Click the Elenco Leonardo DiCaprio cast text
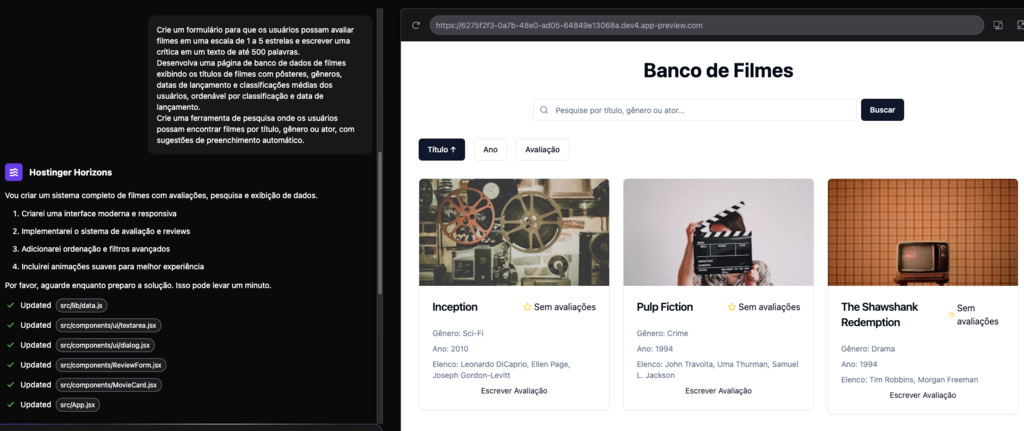Image resolution: width=1024 pixels, height=431 pixels. coord(501,370)
